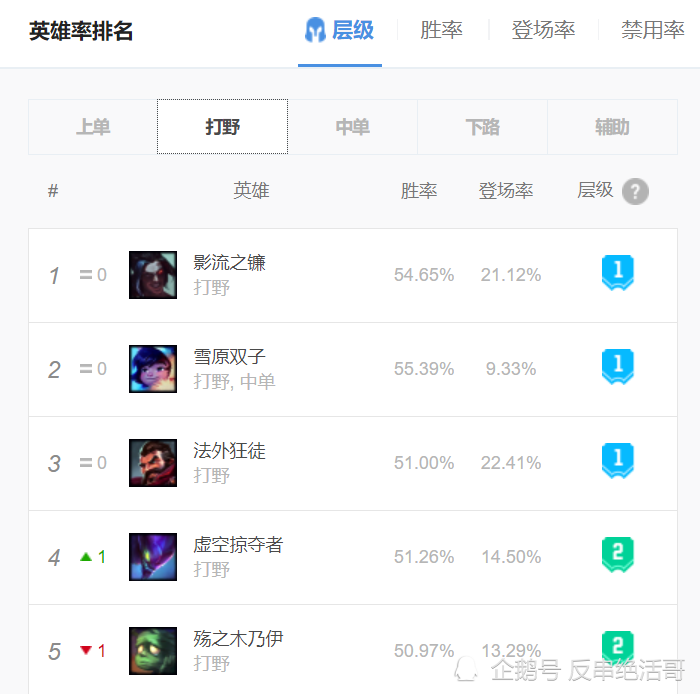Click the green up arrow on rank 4
The image size is (700, 694).
86,557
